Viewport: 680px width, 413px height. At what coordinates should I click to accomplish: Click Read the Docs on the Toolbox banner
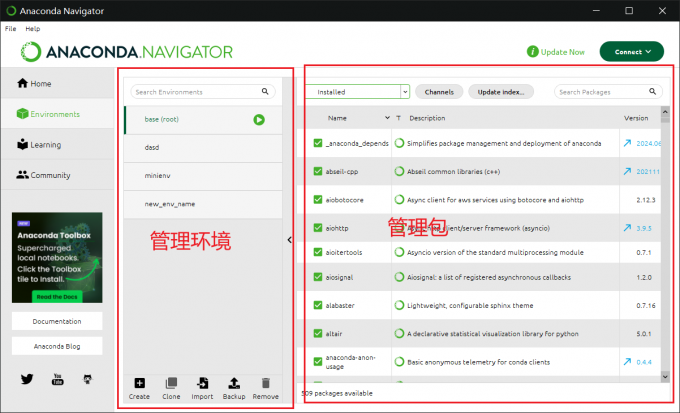point(57,297)
